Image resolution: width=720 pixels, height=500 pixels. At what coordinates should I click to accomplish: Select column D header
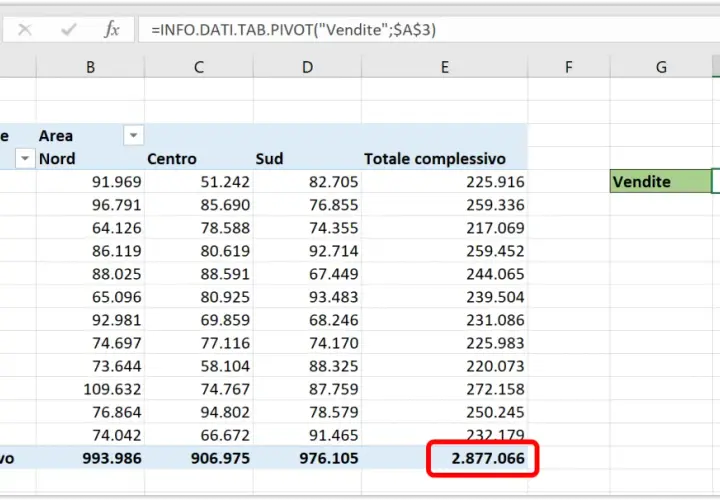coord(307,67)
